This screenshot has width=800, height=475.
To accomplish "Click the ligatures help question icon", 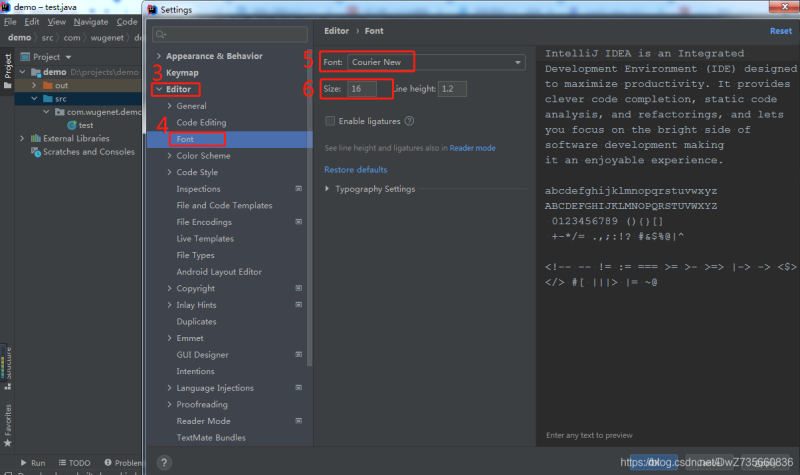I will tap(409, 121).
